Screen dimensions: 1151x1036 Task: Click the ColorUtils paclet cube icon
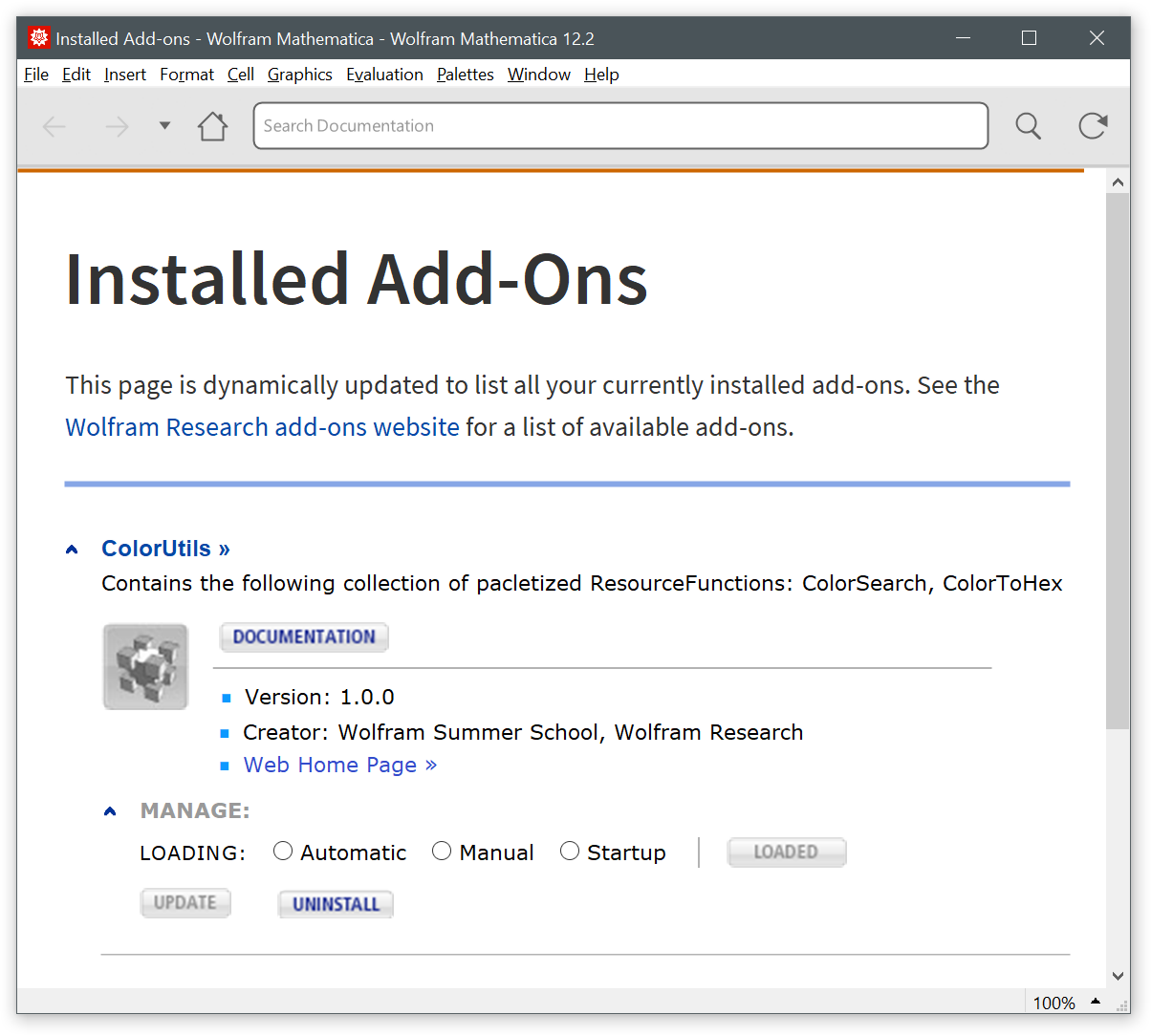pyautogui.click(x=145, y=666)
